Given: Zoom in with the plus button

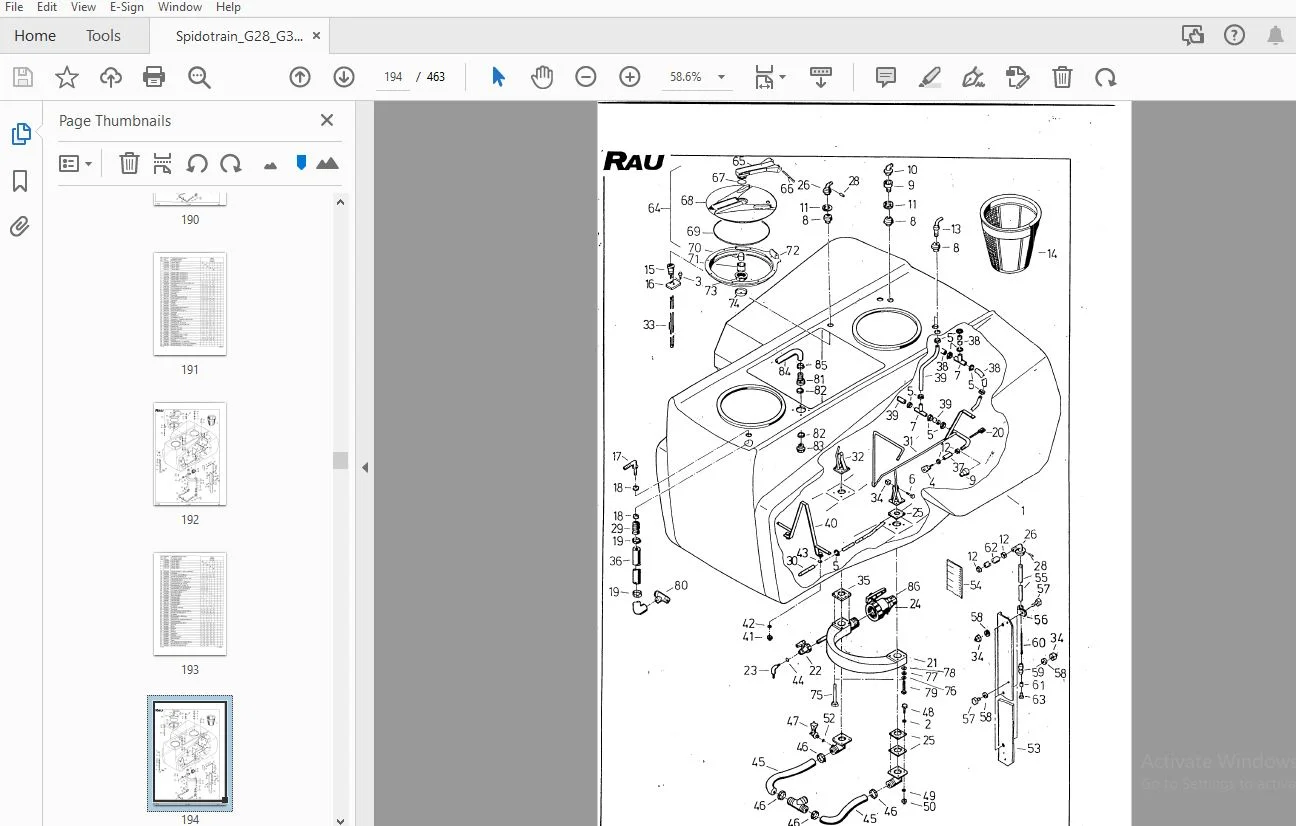Looking at the screenshot, I should tap(630, 77).
